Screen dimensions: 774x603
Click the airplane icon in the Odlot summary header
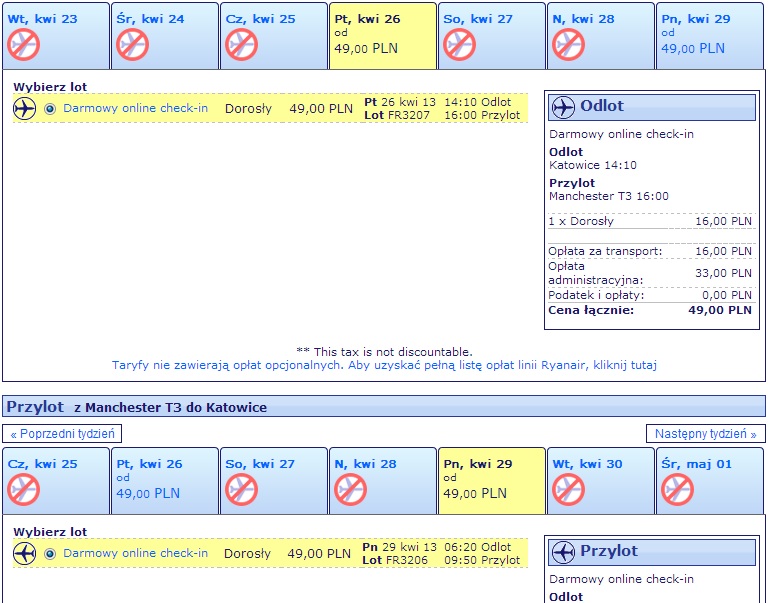pyautogui.click(x=563, y=107)
